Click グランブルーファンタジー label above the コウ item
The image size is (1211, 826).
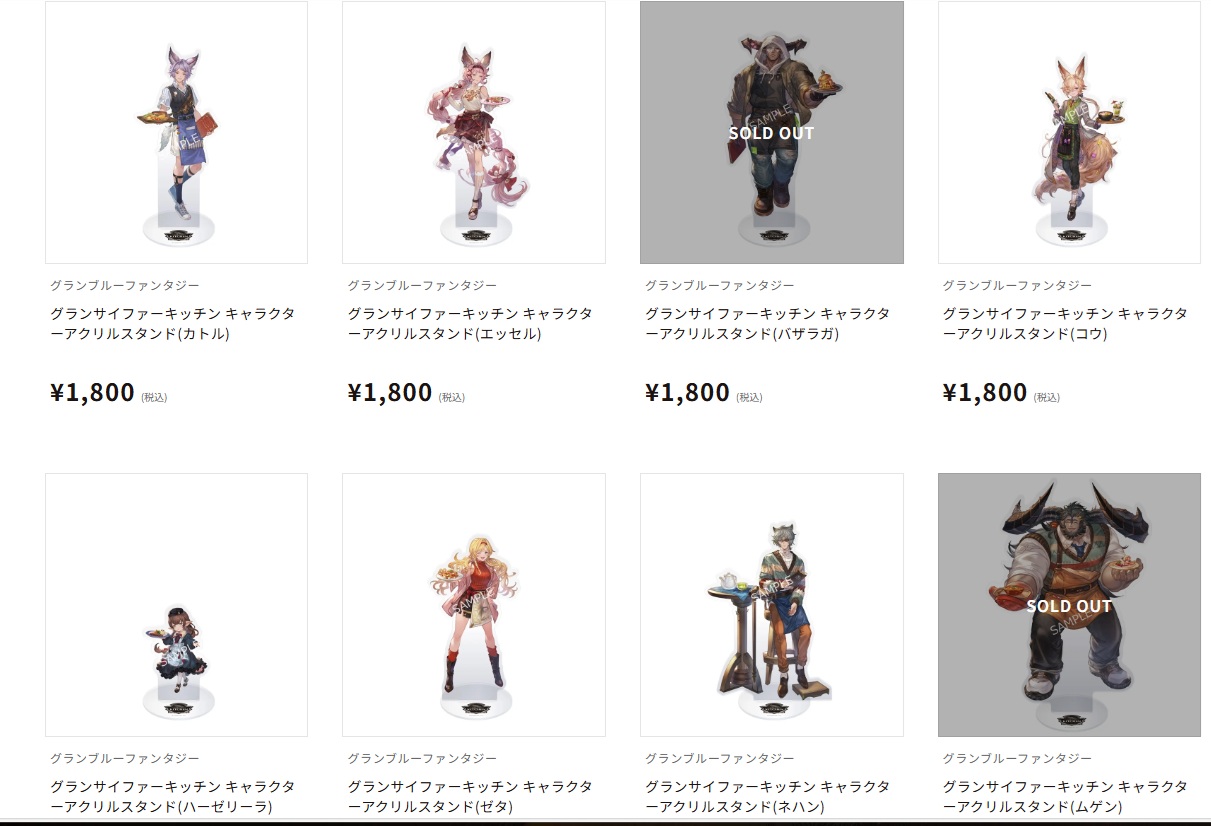1017,286
